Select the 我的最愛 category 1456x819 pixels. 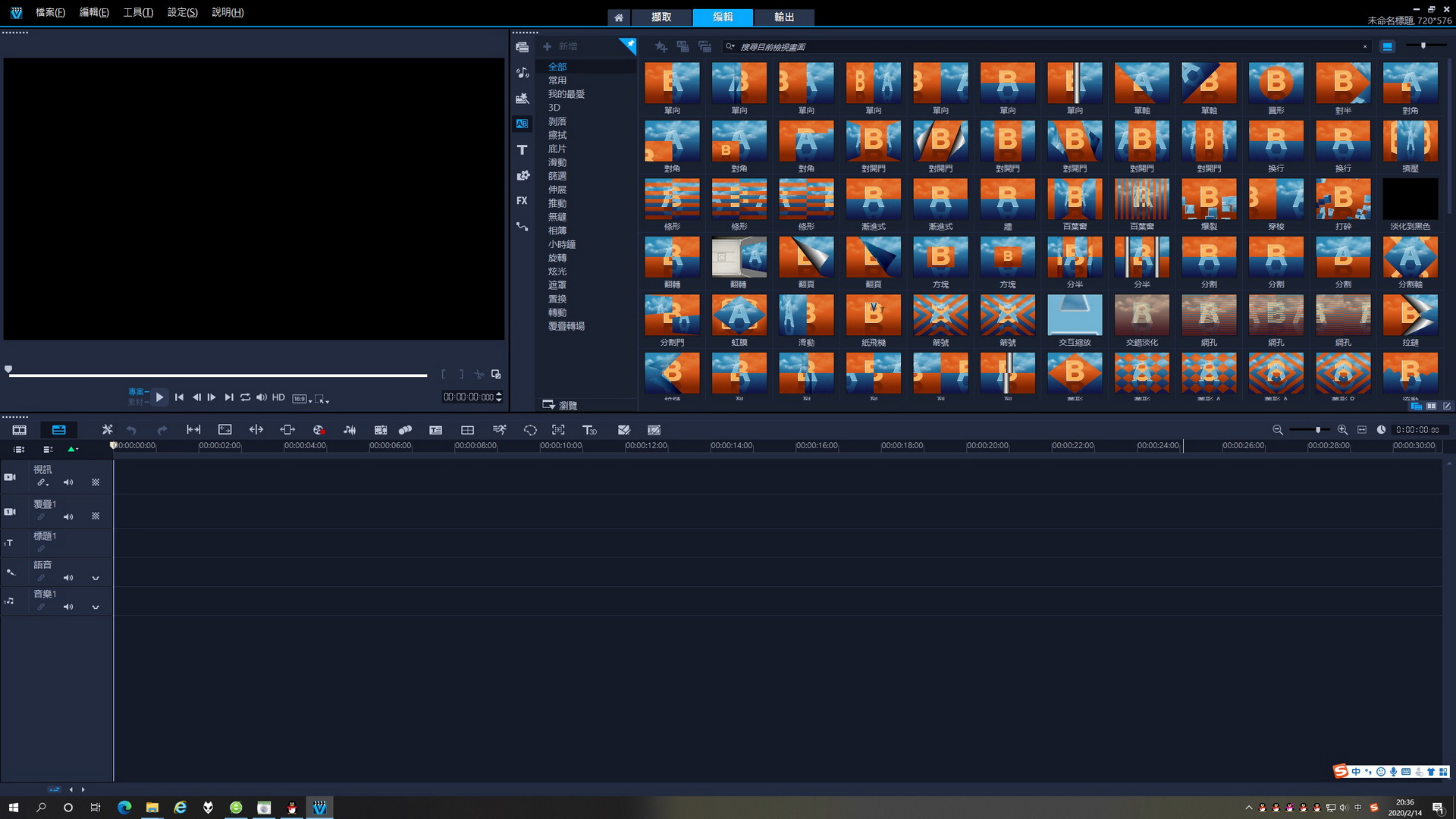click(566, 94)
